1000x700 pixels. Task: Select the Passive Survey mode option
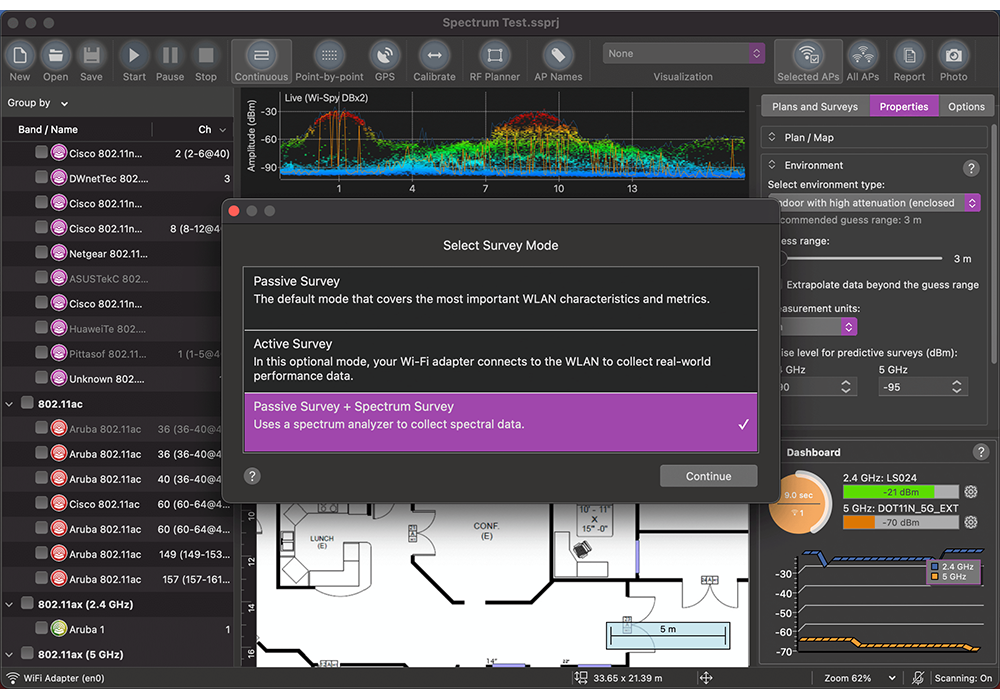501,298
